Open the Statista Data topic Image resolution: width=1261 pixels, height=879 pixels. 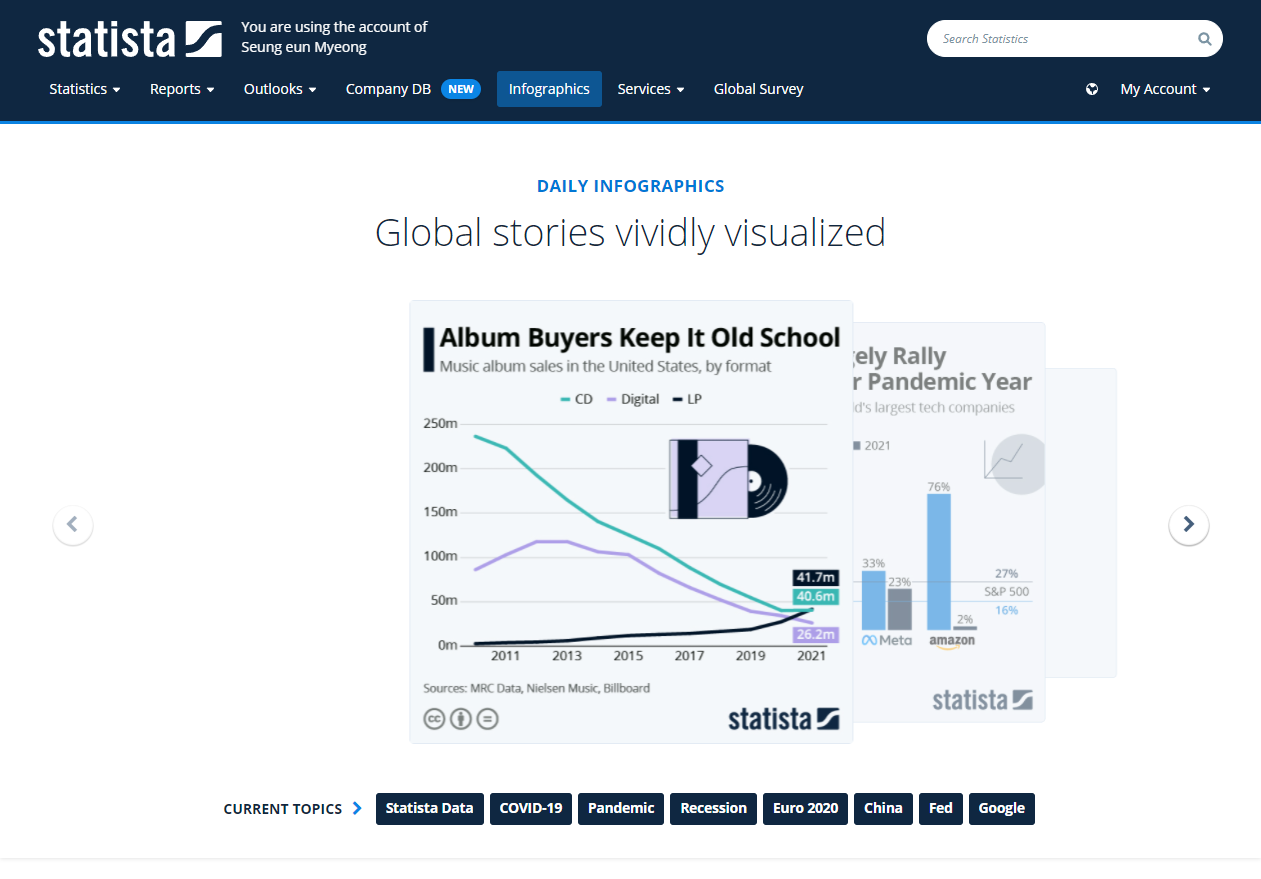point(429,809)
